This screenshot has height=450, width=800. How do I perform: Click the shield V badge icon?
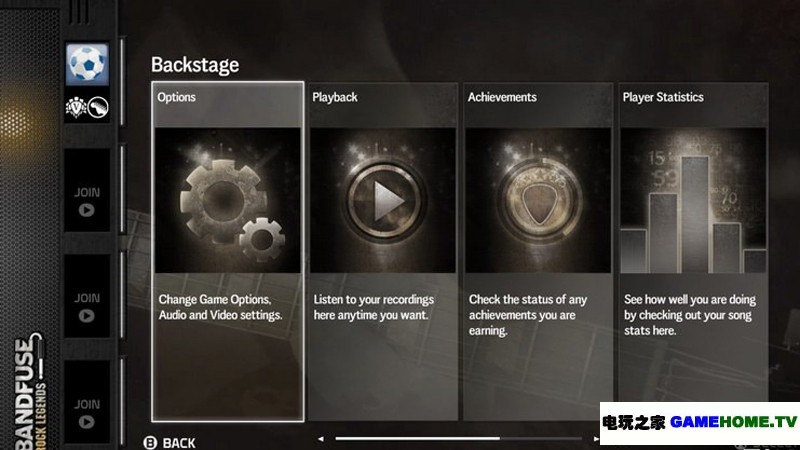tap(76, 108)
